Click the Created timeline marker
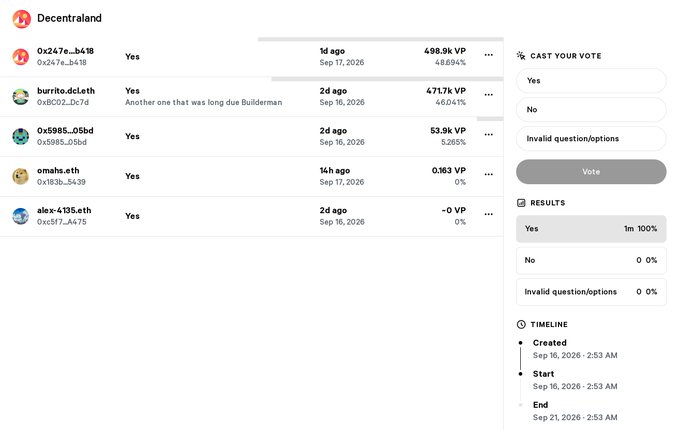The width and height of the screenshot is (679, 430). [x=521, y=343]
